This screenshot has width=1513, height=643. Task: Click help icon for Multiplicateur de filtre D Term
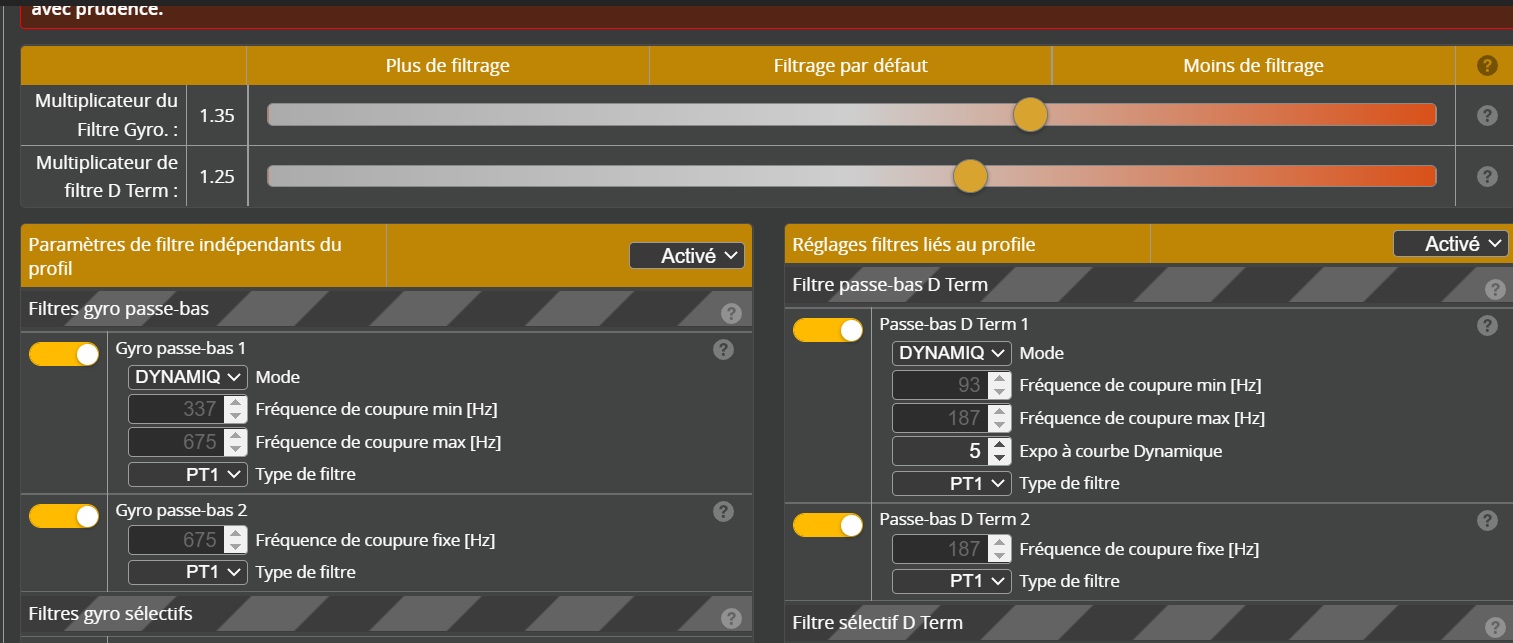[x=1487, y=176]
